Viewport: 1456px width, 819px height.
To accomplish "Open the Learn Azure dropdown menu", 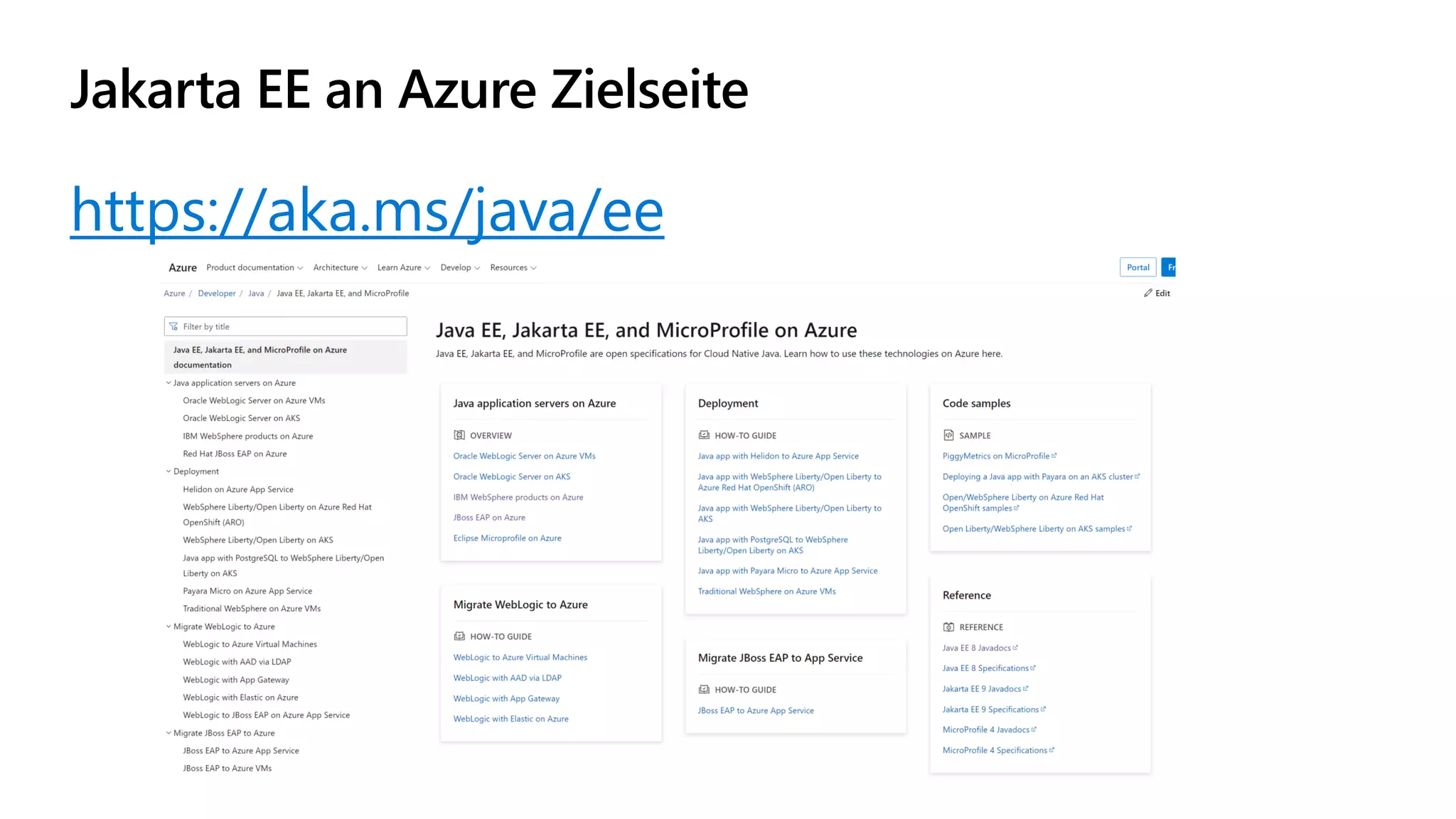I will [404, 268].
